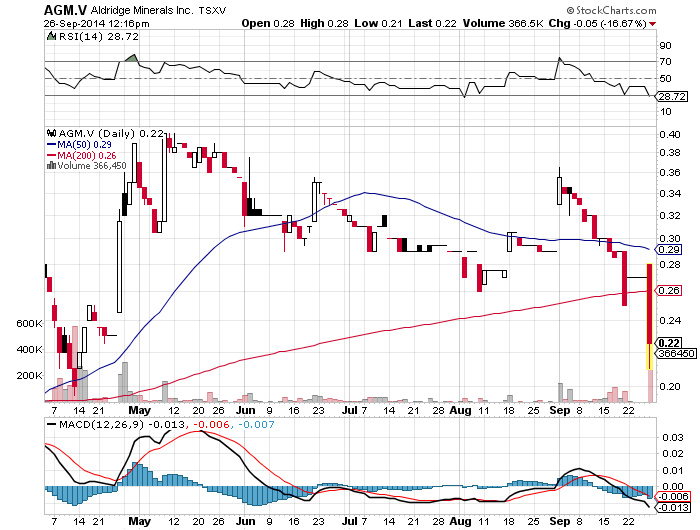Click the Sep label on price chart axis
The width and height of the screenshot is (700, 530).
[x=560, y=410]
